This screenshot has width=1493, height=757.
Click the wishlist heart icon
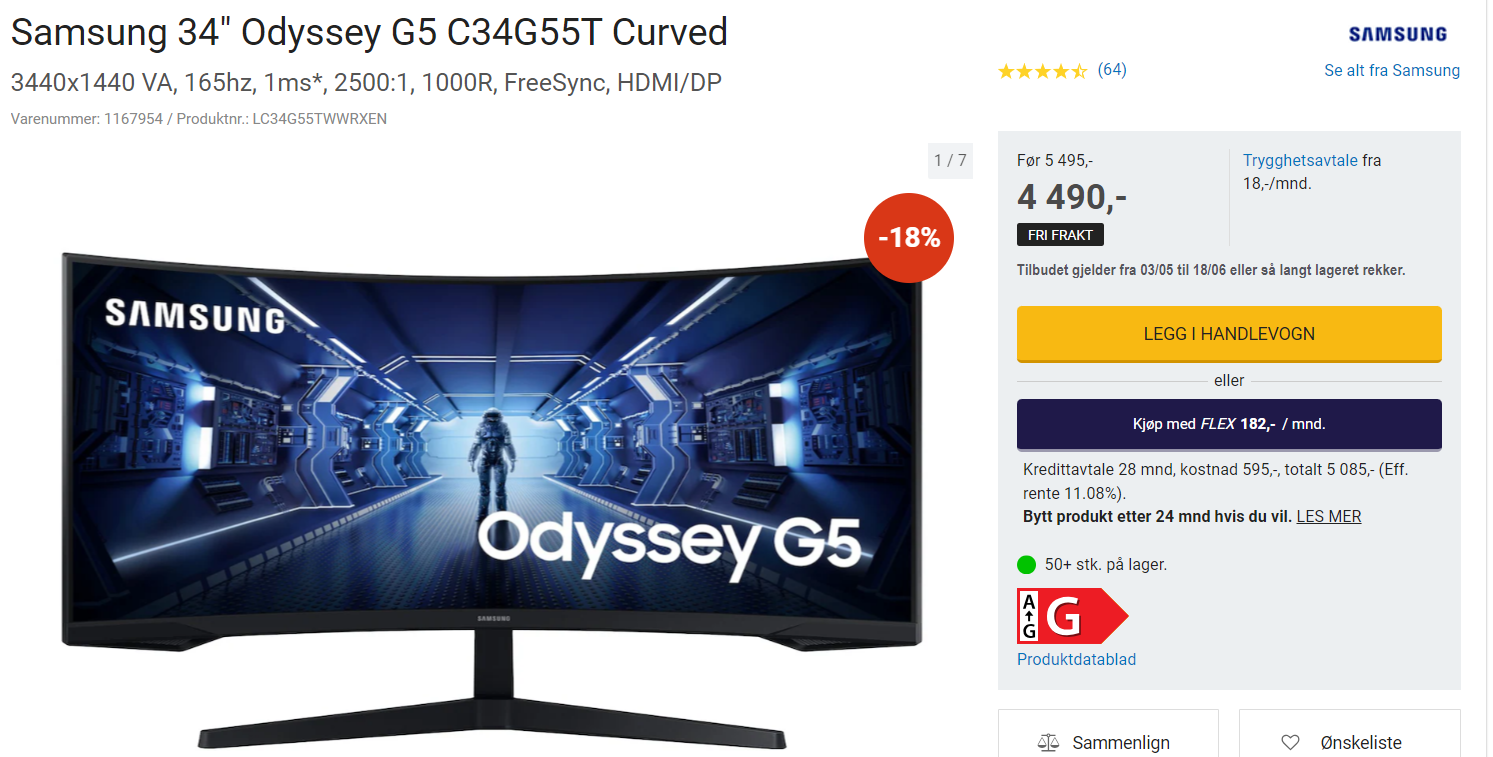1290,743
